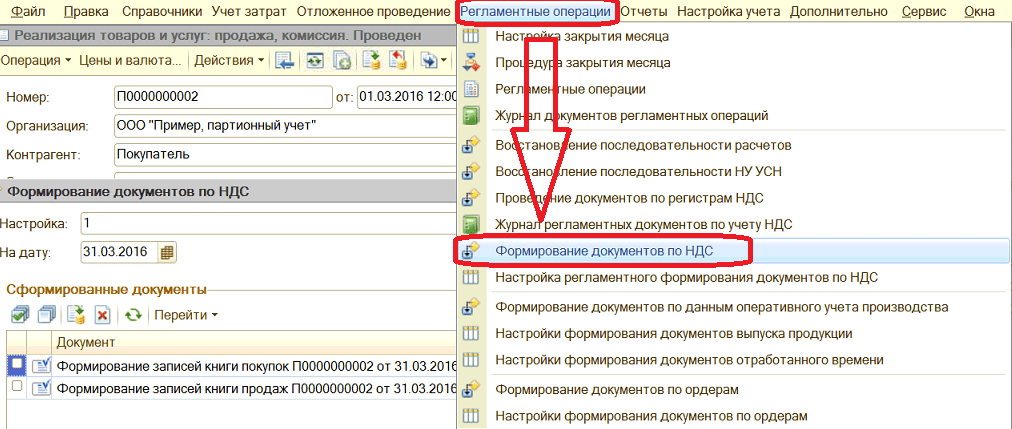The image size is (1012, 429).
Task: Select Формирование документов по НДС menu entry
Action: point(618,250)
